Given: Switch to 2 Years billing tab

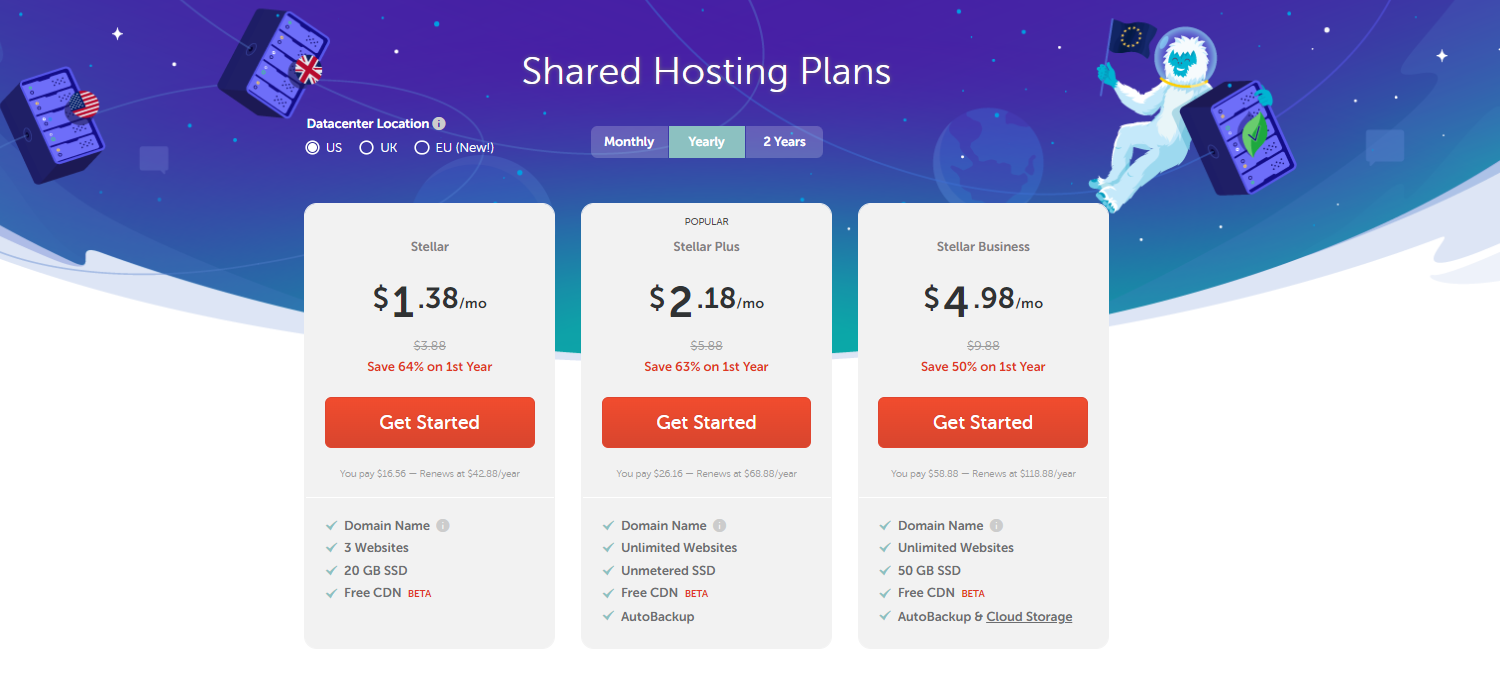Looking at the screenshot, I should point(784,142).
